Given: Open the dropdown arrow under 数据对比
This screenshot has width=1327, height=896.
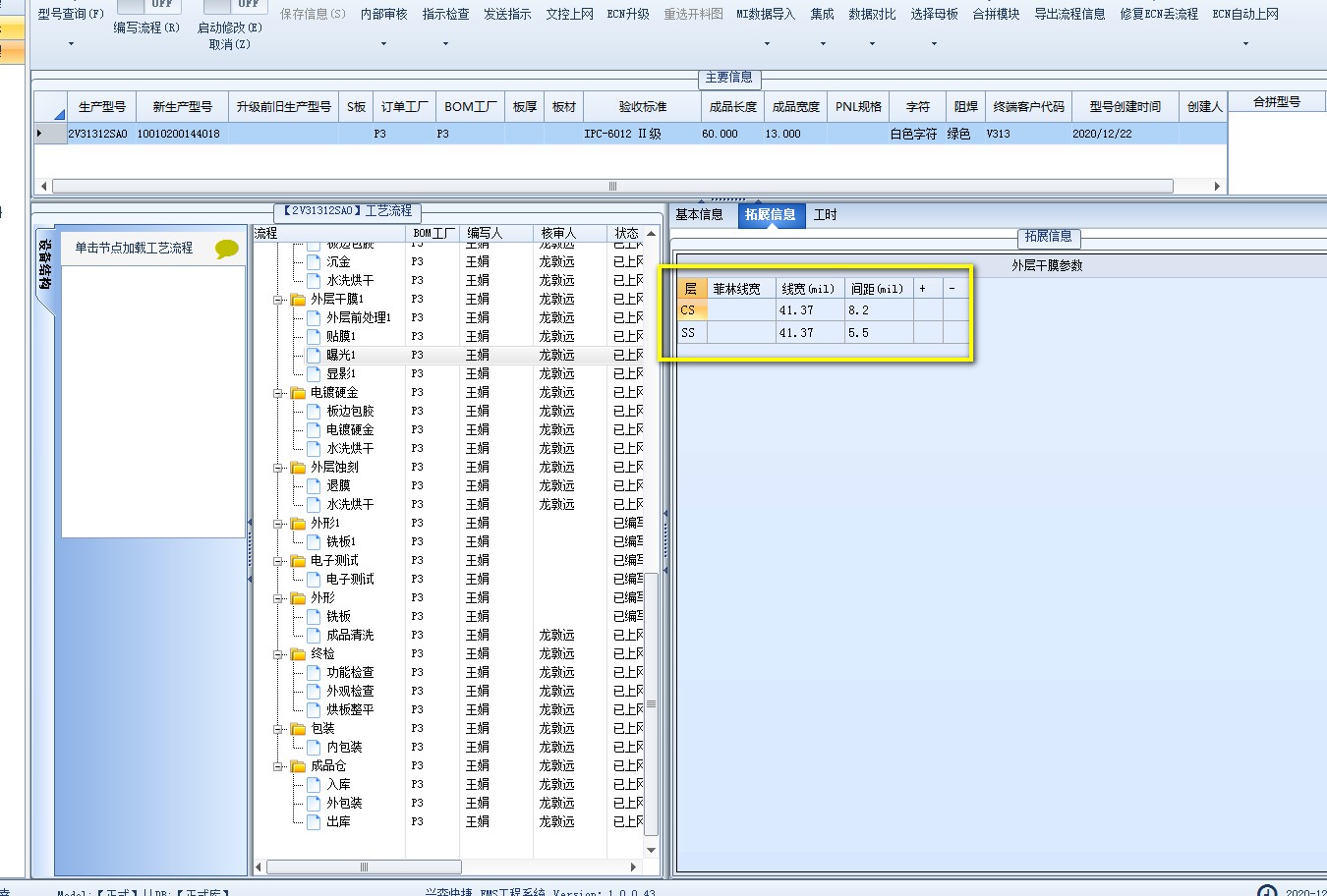Looking at the screenshot, I should (872, 44).
